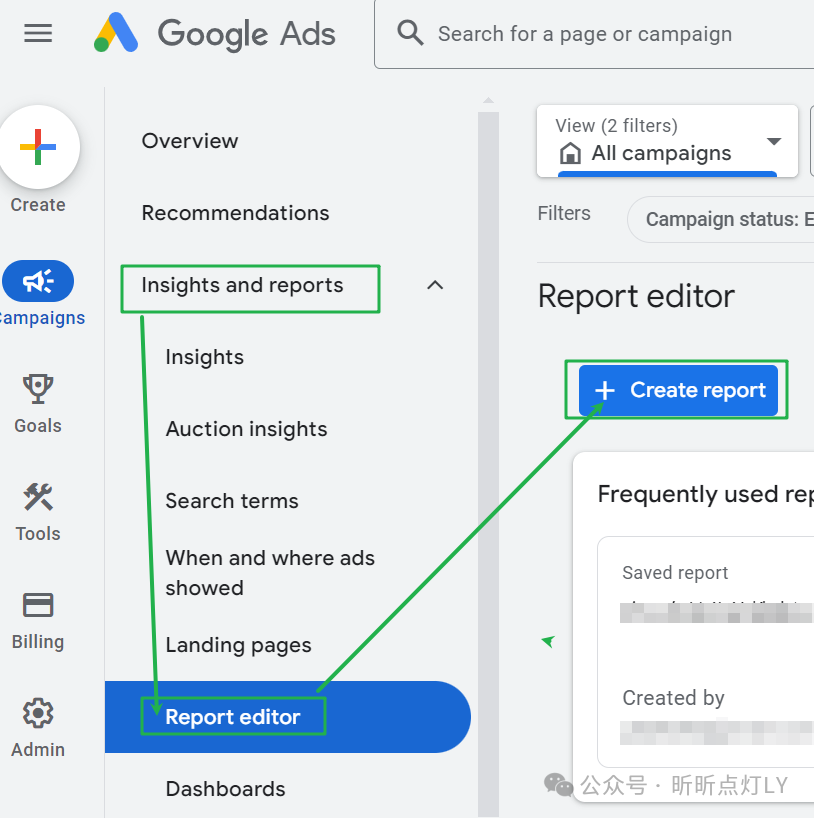814x818 pixels.
Task: Click Insights and reports menu heading
Action: pos(243,285)
